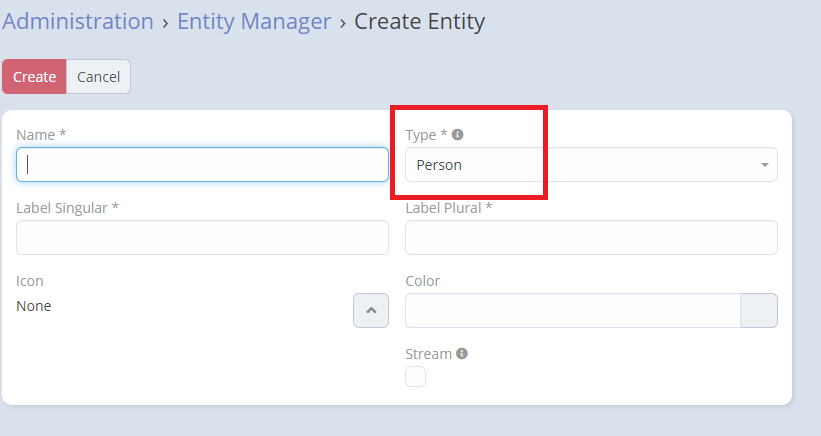
Task: Click the info icon beside Stream
Action: (462, 354)
